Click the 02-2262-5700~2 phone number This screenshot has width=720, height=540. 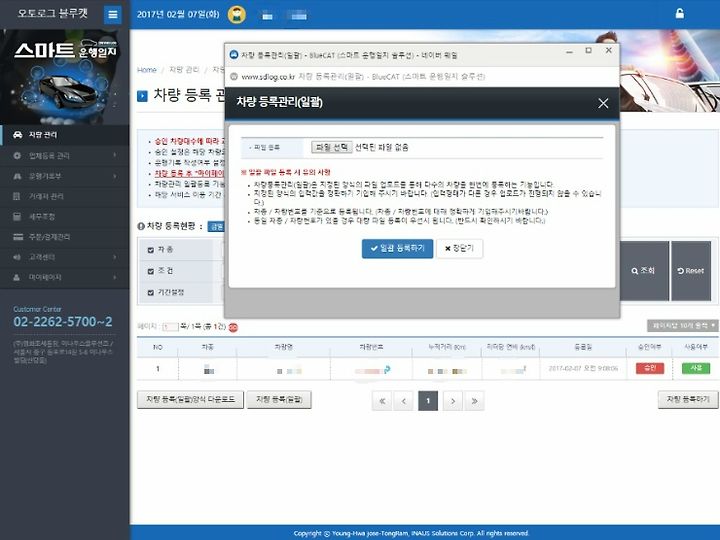(x=63, y=322)
